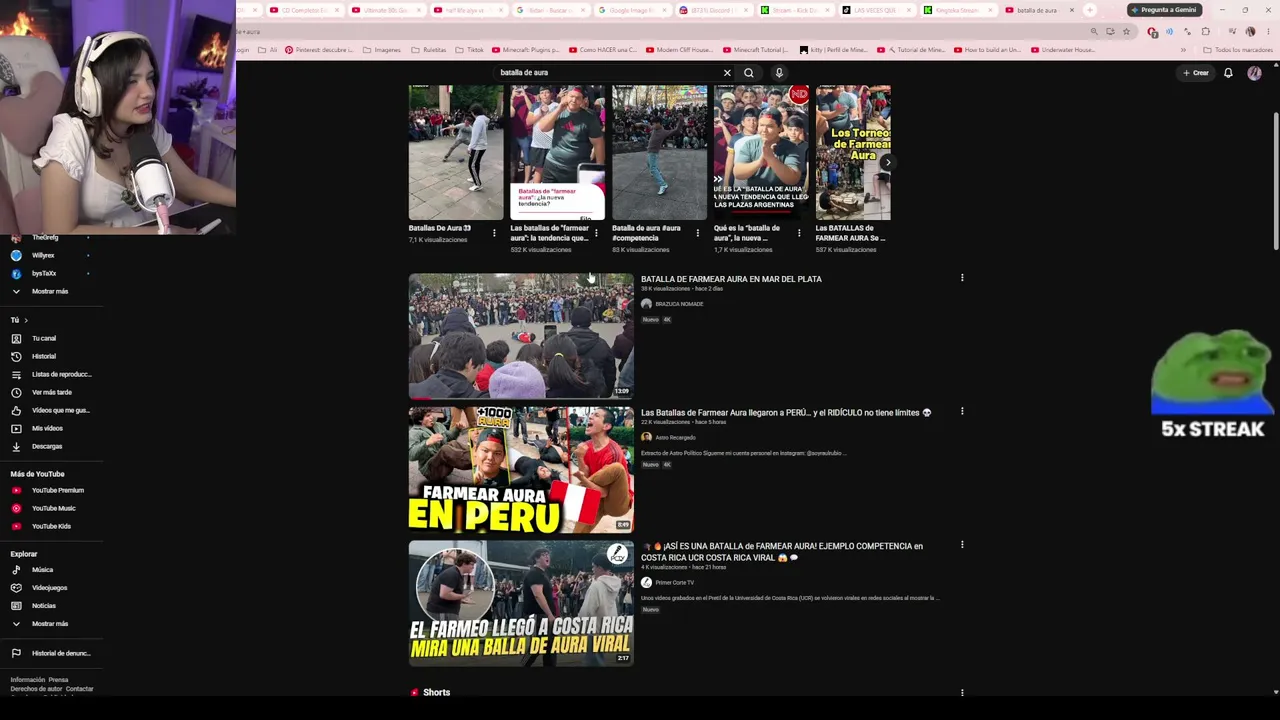
Task: Open the "Los Torneos de Farmear Aura" short
Action: [853, 152]
